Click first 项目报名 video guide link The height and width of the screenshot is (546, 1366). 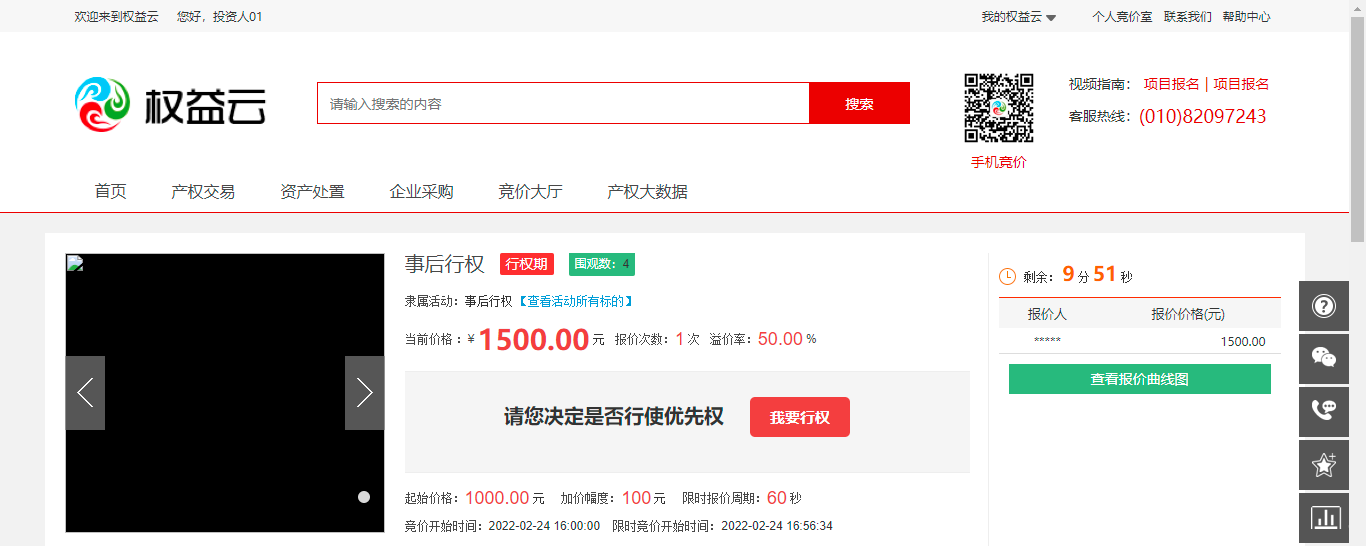pos(1172,84)
